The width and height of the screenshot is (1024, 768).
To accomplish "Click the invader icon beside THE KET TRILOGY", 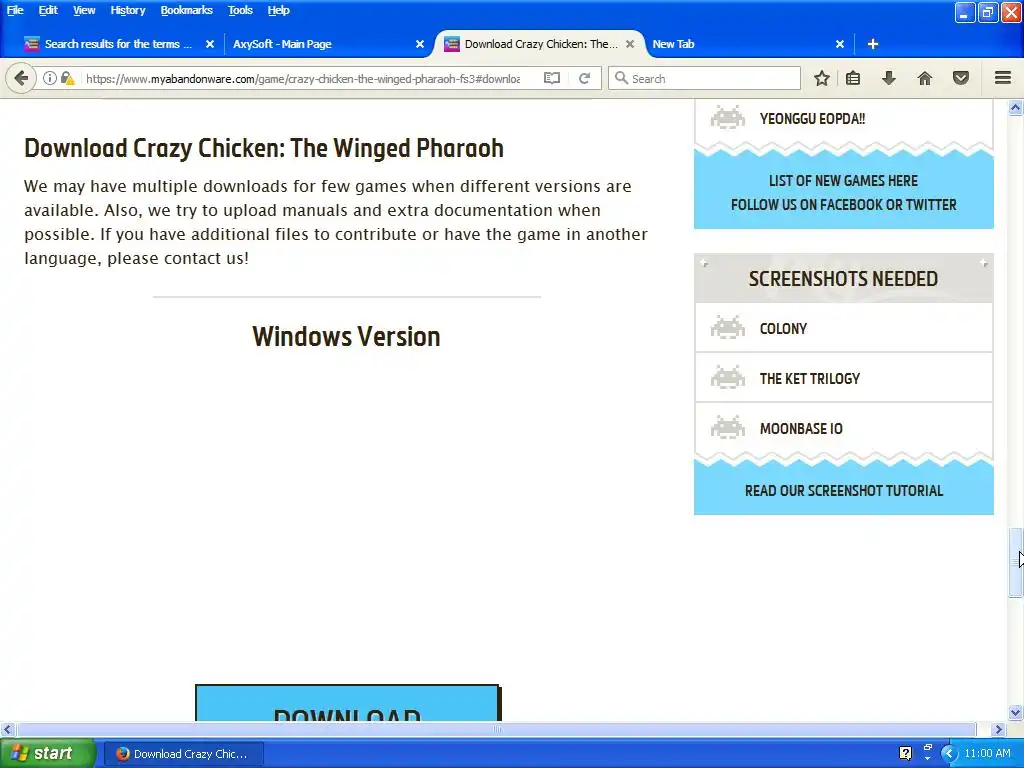I will tap(728, 378).
